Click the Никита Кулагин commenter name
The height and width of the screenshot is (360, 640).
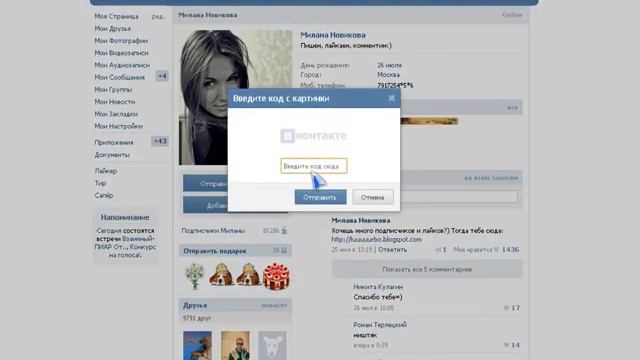coord(378,287)
